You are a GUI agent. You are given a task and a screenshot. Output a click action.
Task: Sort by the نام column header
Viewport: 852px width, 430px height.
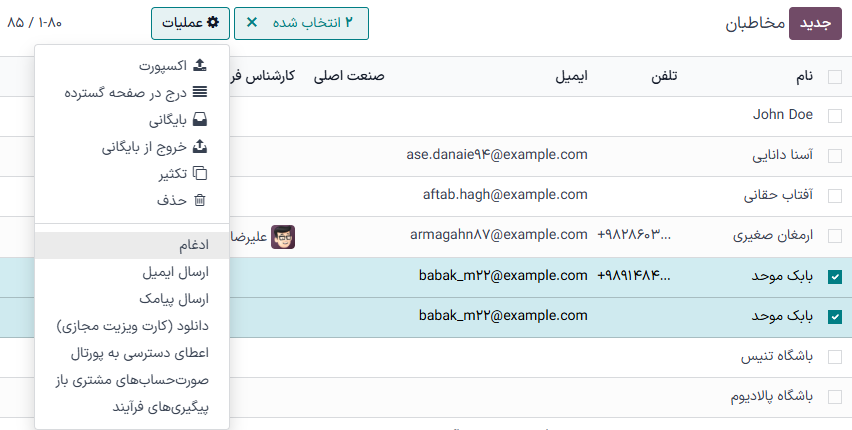click(x=803, y=76)
